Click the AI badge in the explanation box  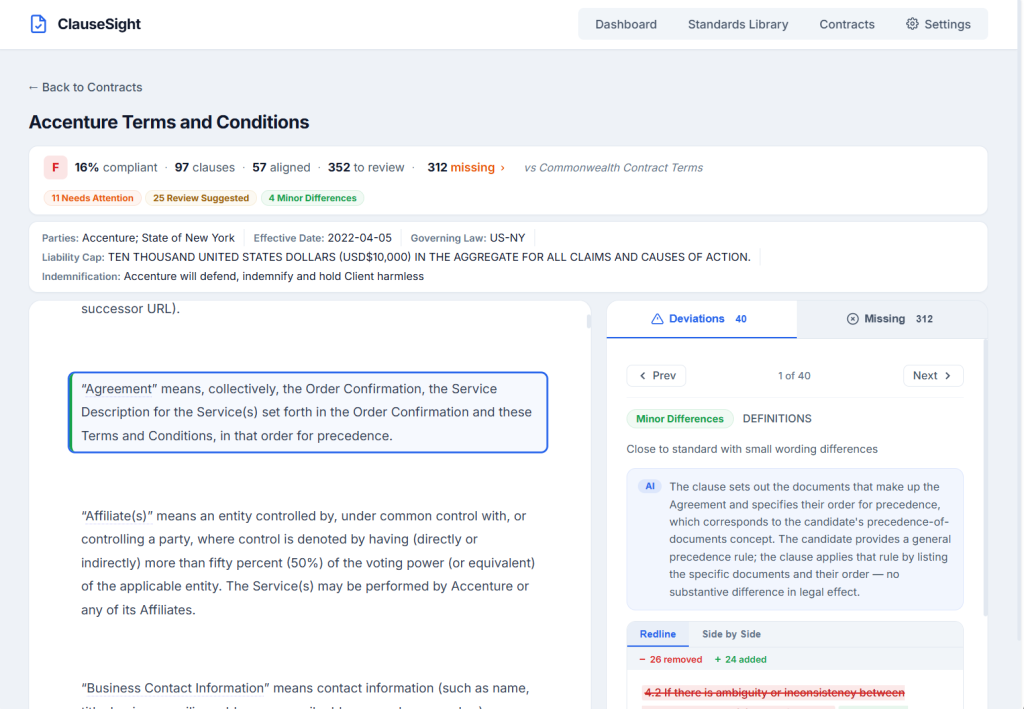click(650, 486)
